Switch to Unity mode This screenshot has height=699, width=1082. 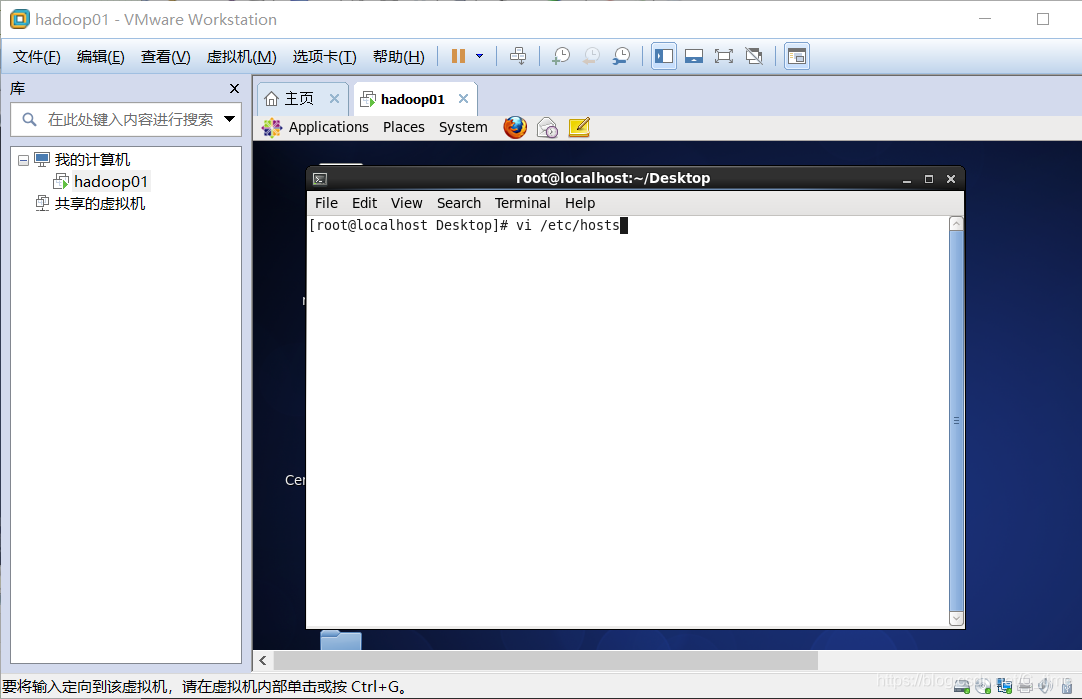(x=754, y=56)
